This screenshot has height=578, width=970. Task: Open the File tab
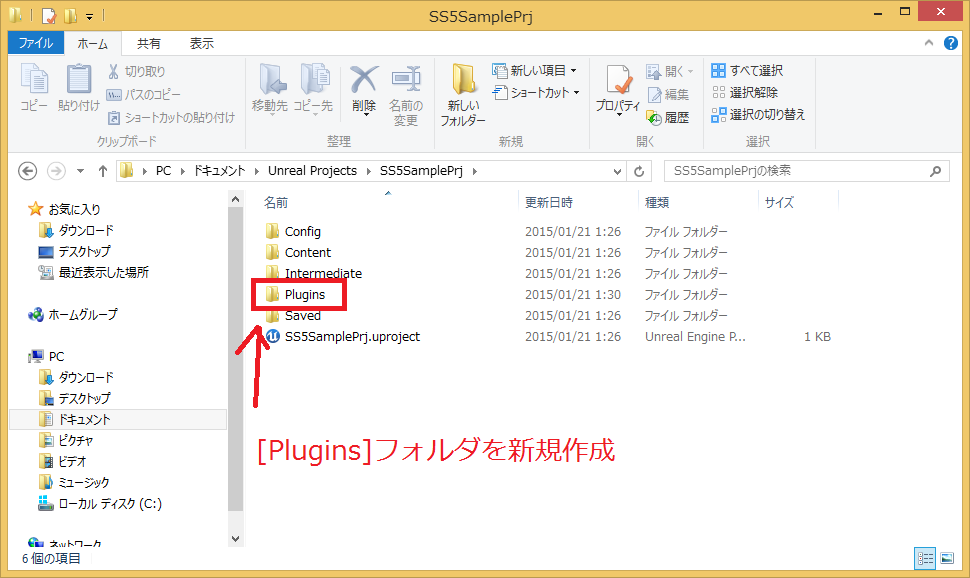[35, 43]
